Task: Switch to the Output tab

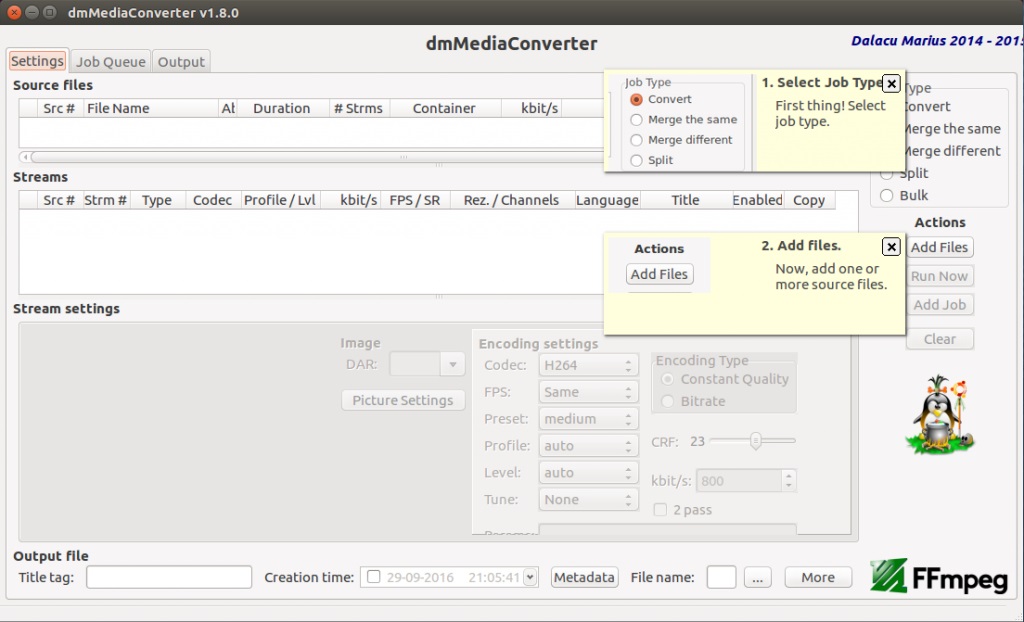Action: click(181, 62)
